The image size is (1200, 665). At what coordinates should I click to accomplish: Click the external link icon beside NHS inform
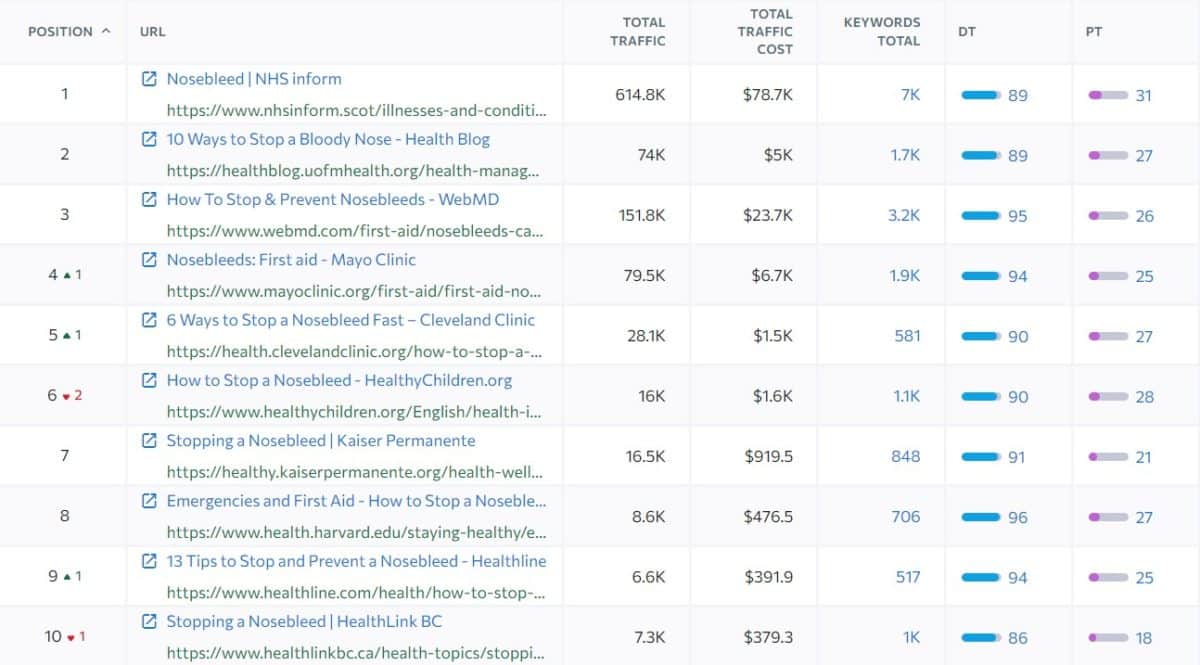[149, 78]
